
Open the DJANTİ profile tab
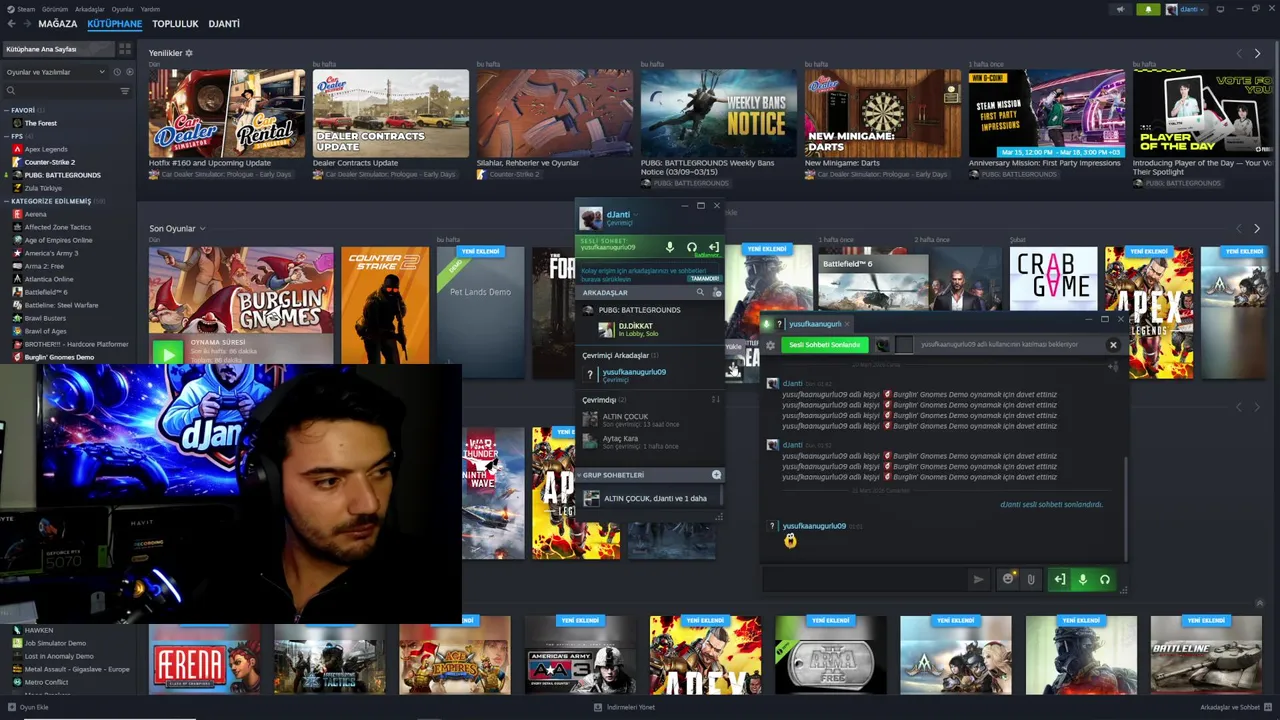[x=224, y=23]
